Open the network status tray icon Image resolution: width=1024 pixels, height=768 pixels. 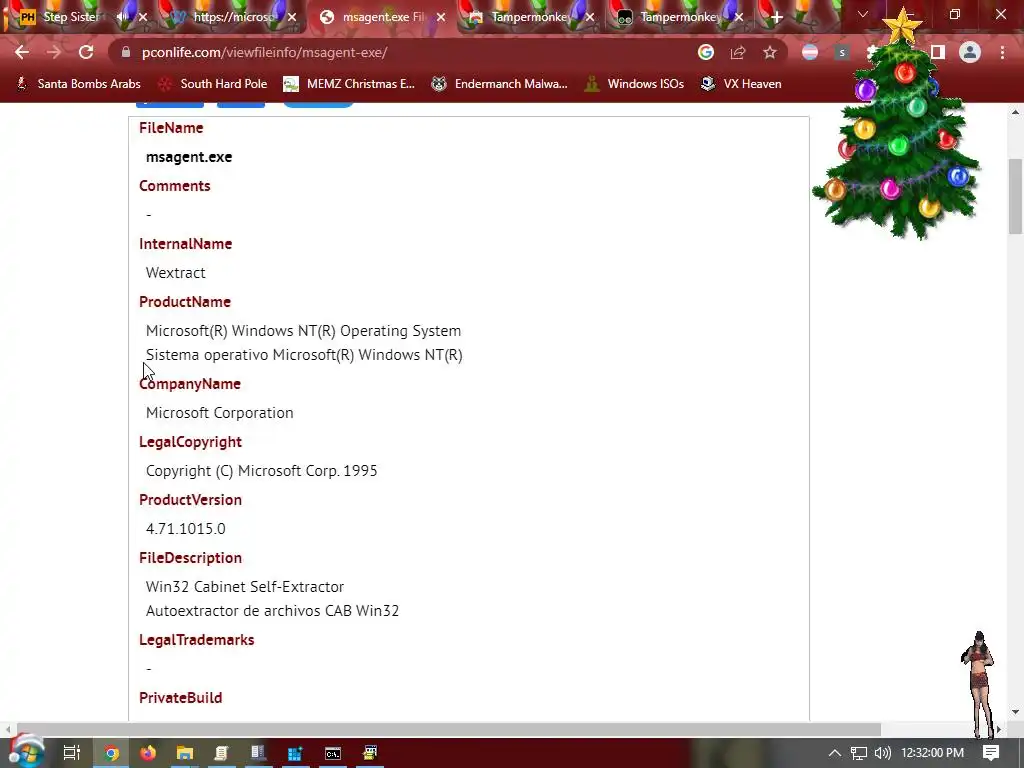coord(859,753)
